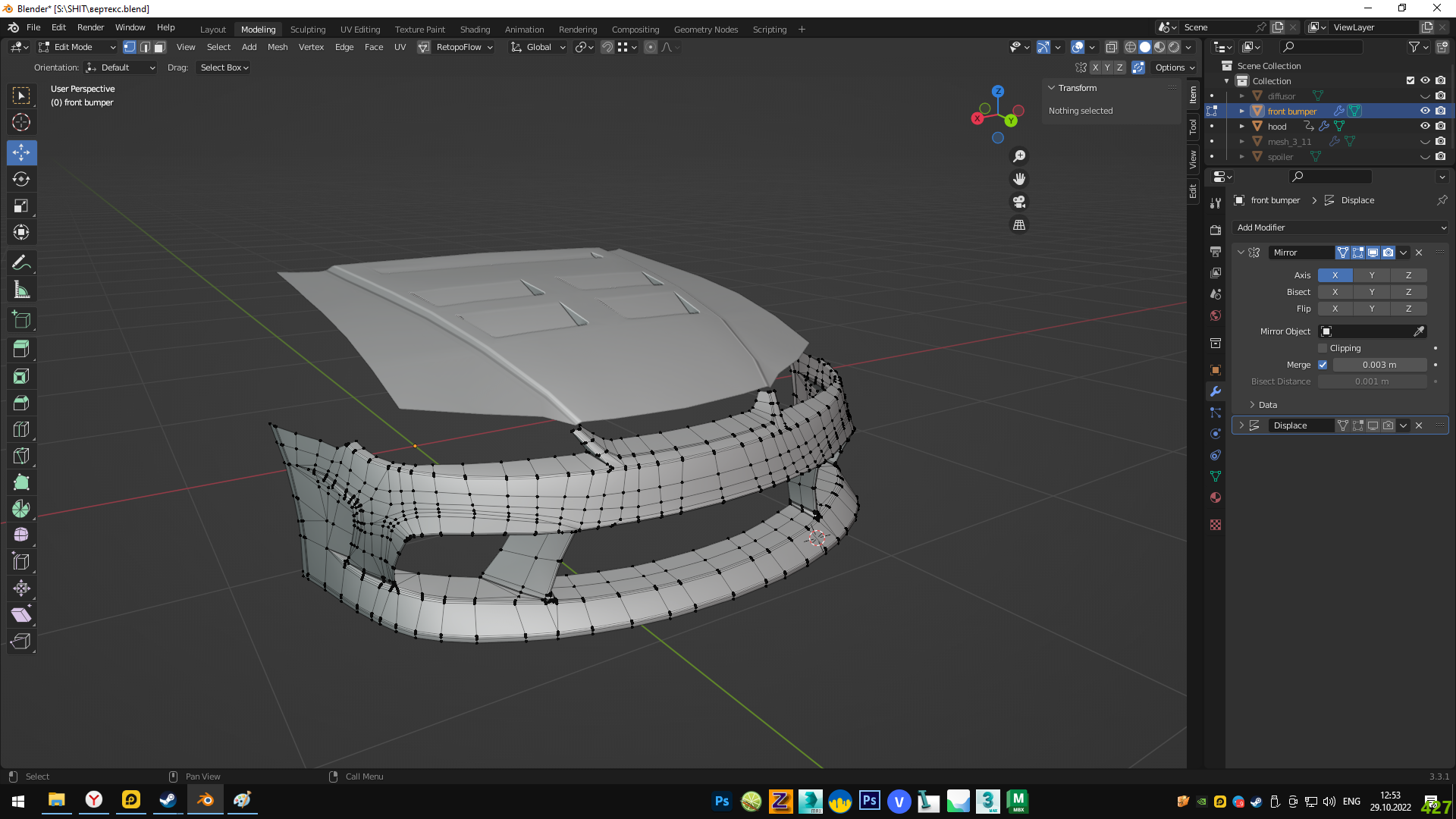Screen dimensions: 1456x819
Task: Open the Mesh menu
Action: [x=278, y=47]
